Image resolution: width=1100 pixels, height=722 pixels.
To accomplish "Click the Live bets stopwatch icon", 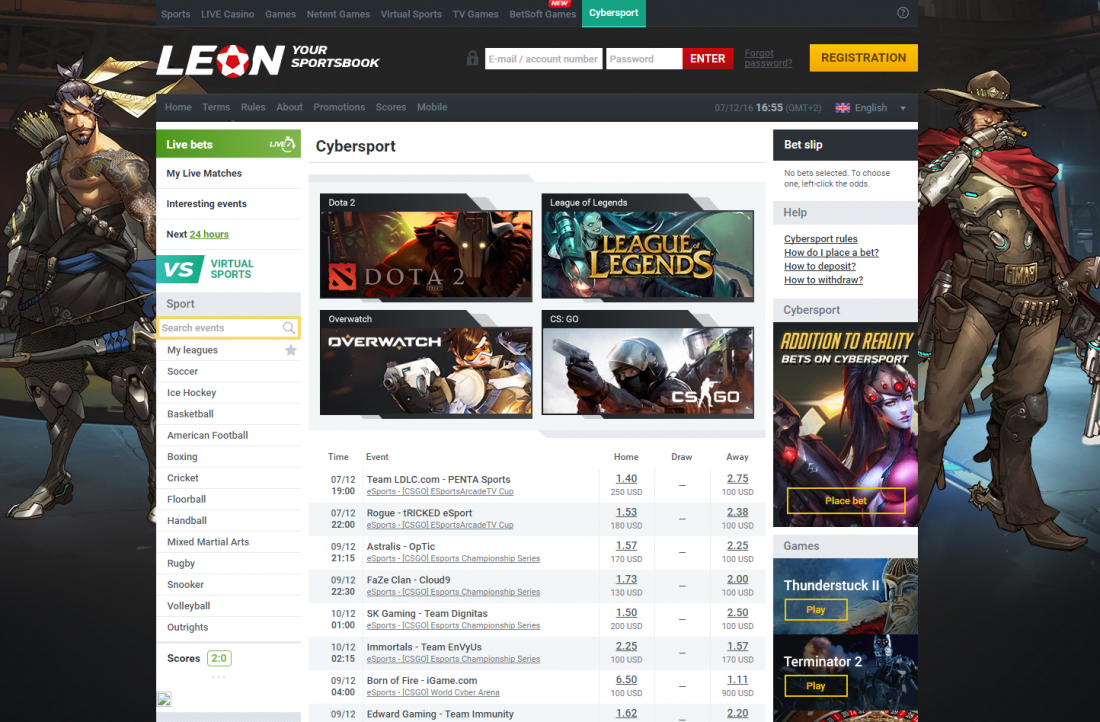I will pos(282,144).
